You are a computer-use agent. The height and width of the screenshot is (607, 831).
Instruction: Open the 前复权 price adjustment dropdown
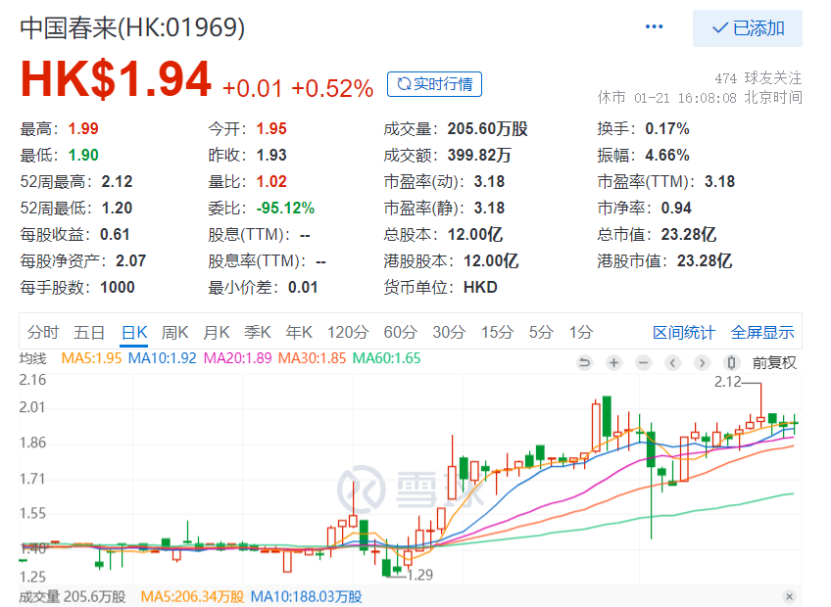click(774, 362)
